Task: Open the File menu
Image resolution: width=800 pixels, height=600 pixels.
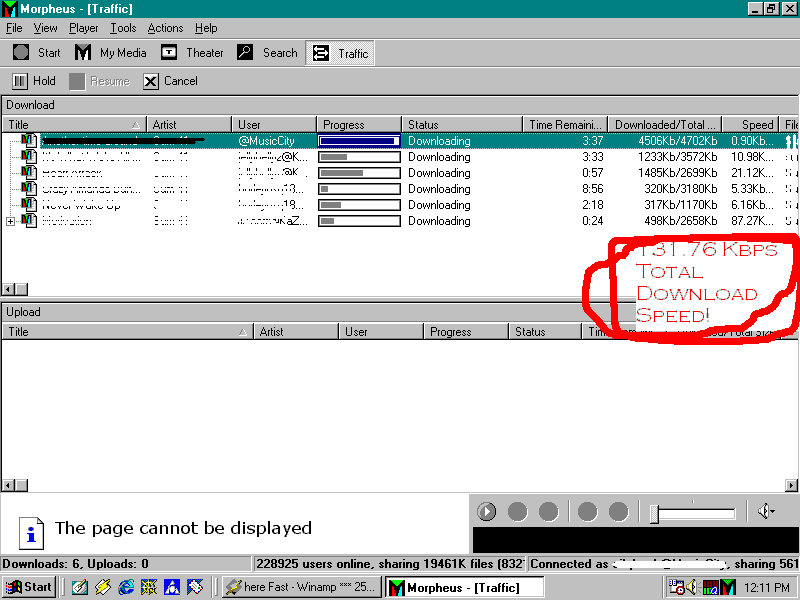Action: [x=14, y=28]
